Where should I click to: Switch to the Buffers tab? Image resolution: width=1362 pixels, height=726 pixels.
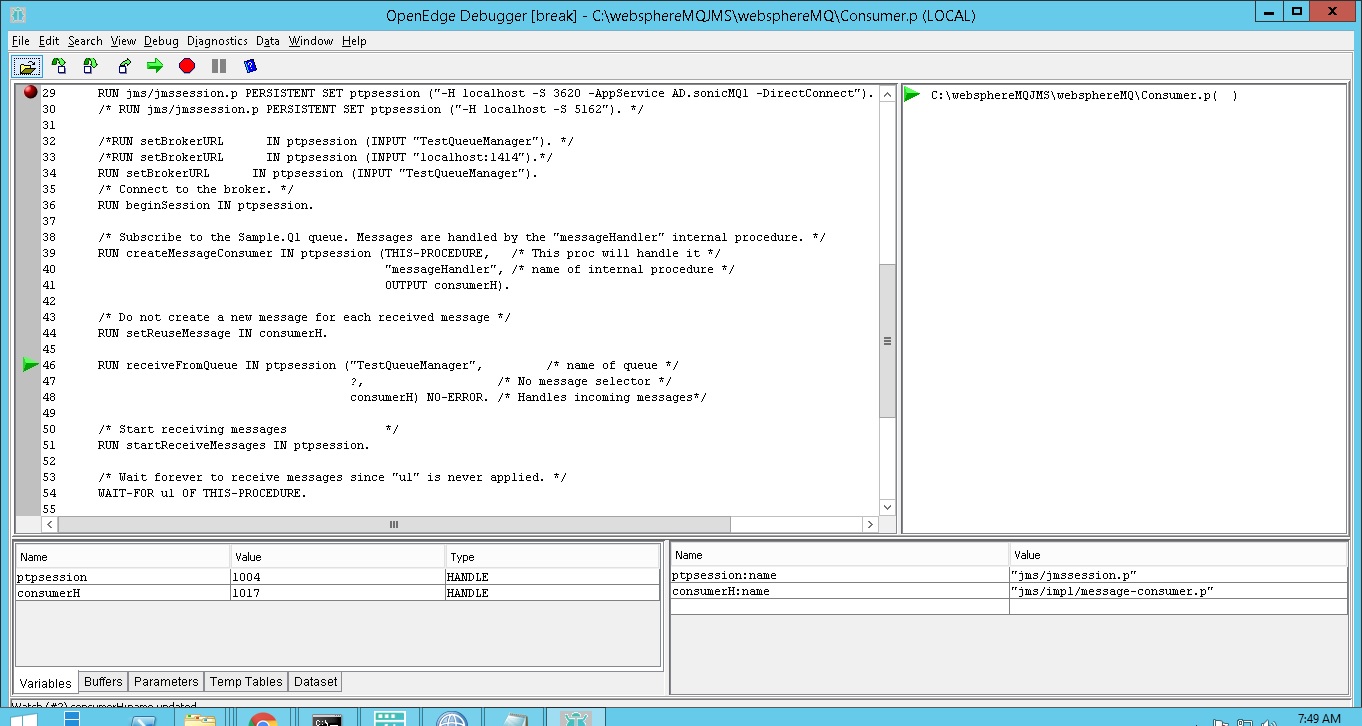pos(103,682)
